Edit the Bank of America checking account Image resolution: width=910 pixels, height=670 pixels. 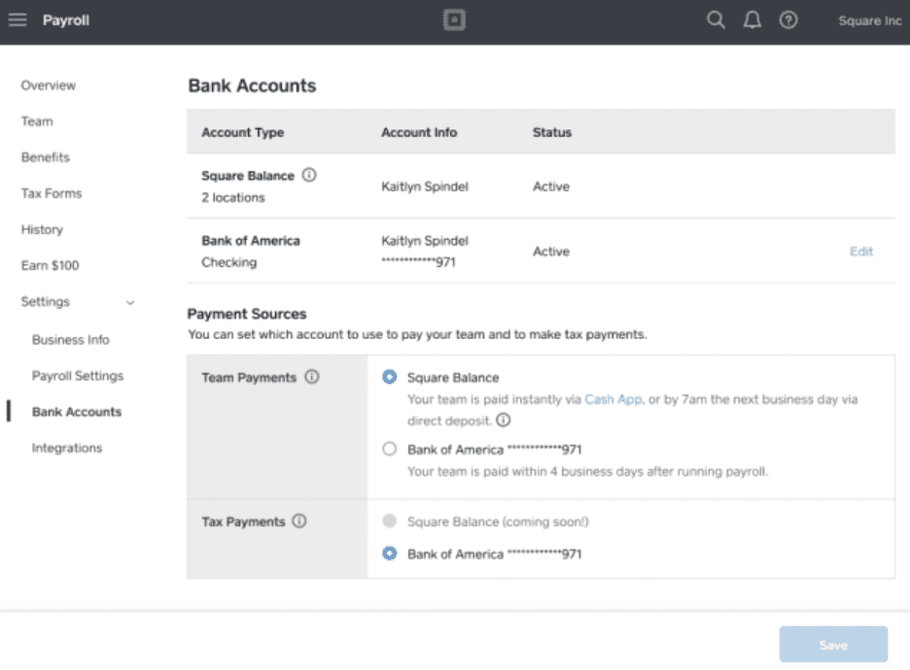point(861,251)
